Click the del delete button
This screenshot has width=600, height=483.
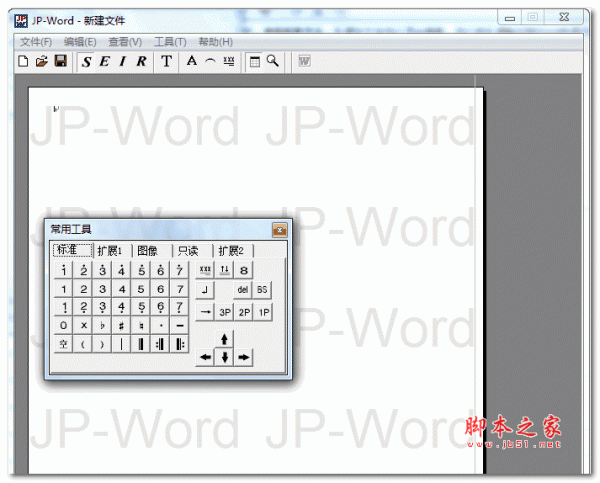point(243,290)
